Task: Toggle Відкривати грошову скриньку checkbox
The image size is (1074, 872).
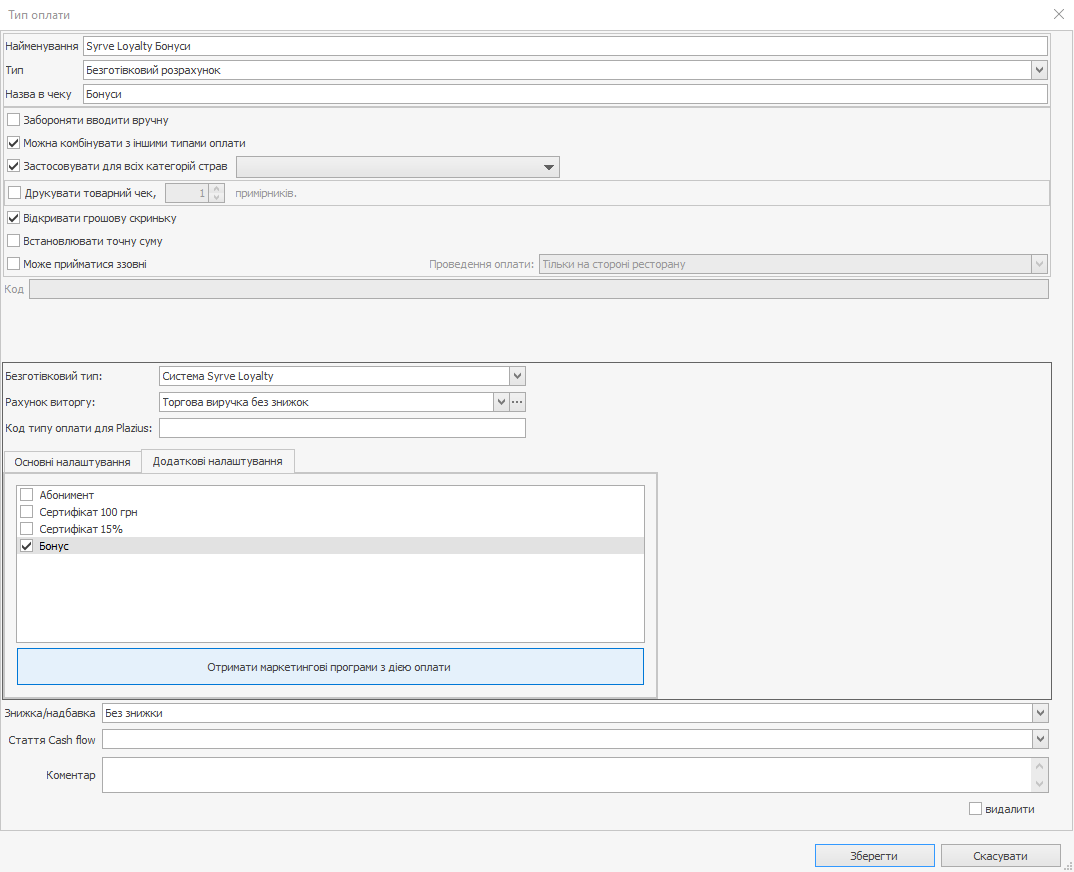Action: 14,218
